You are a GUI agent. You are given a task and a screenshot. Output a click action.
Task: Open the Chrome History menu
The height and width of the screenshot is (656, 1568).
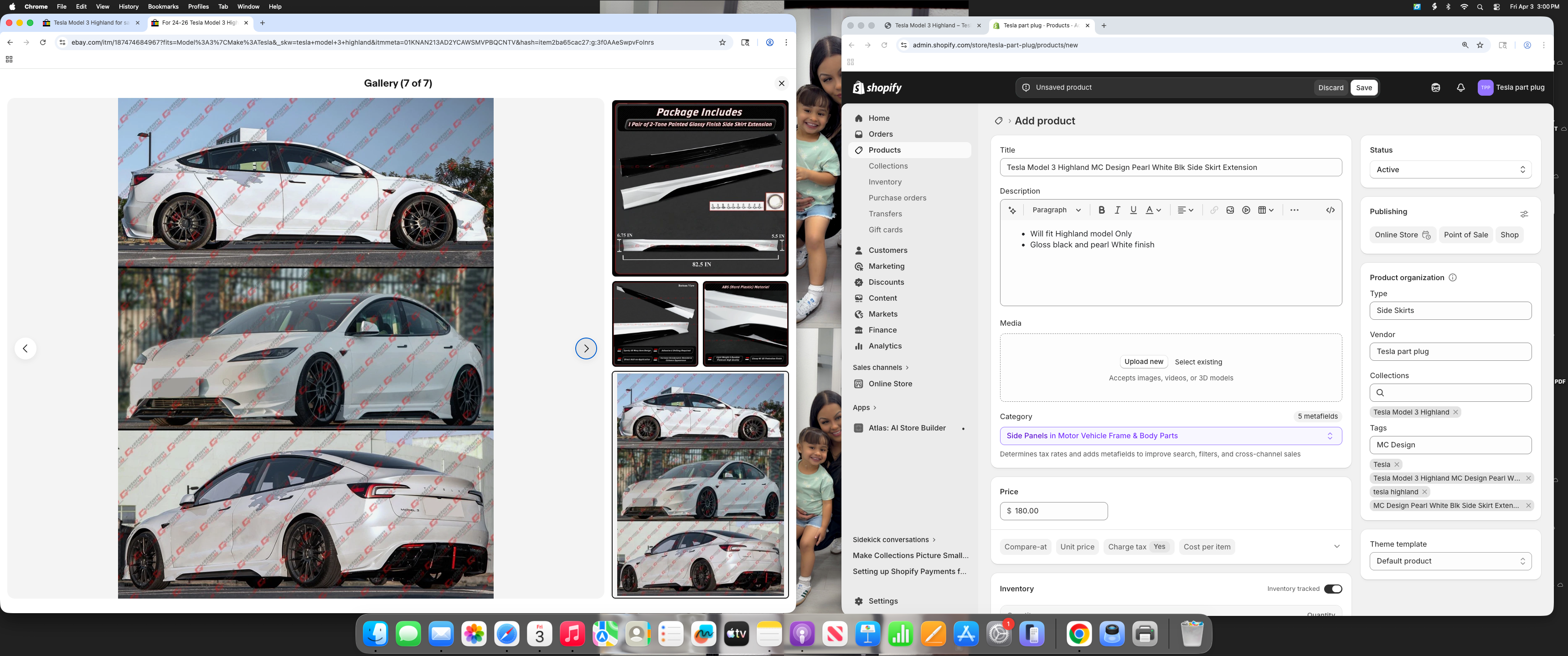[x=129, y=7]
